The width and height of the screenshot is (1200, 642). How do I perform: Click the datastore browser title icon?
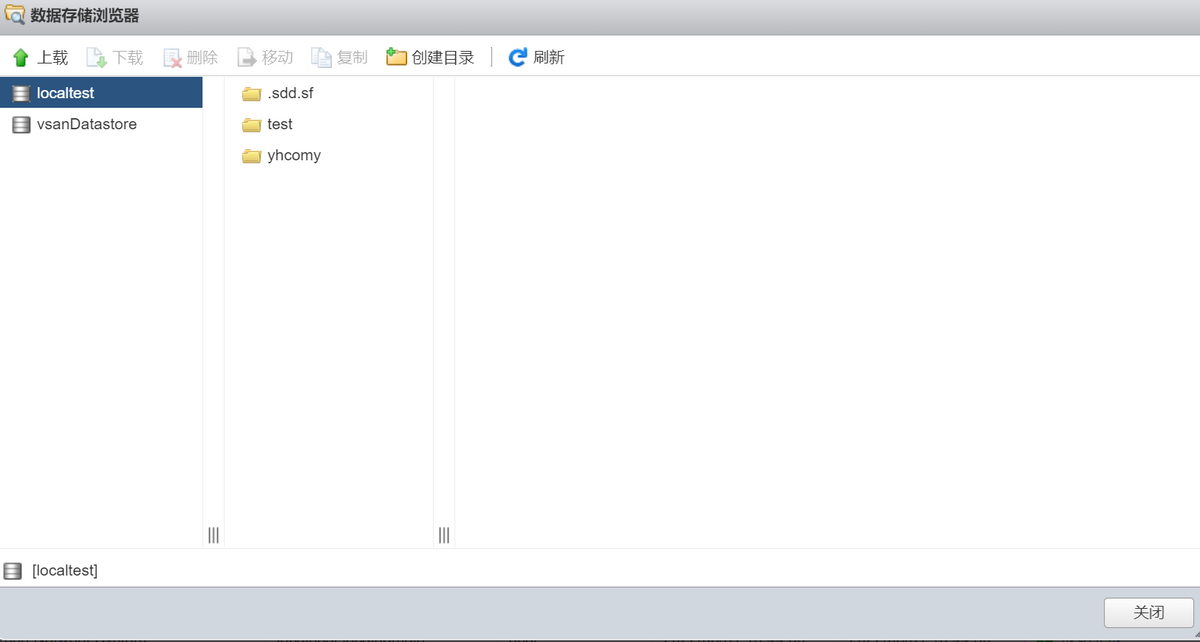point(15,16)
